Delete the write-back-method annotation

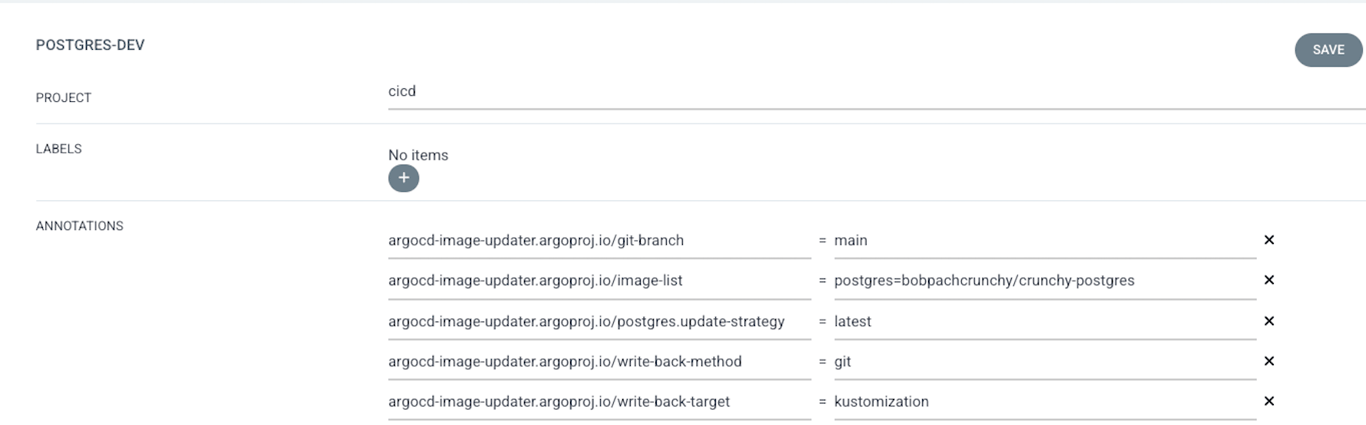tap(1269, 361)
